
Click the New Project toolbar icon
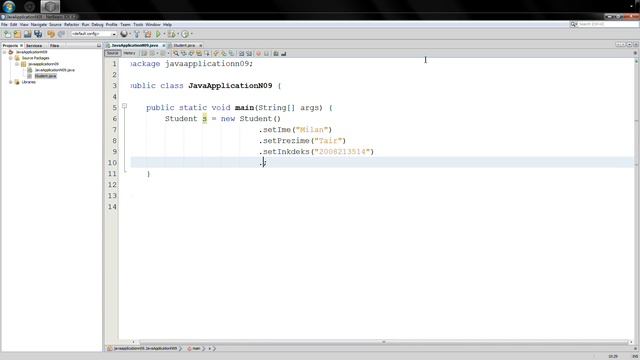tap(17, 34)
